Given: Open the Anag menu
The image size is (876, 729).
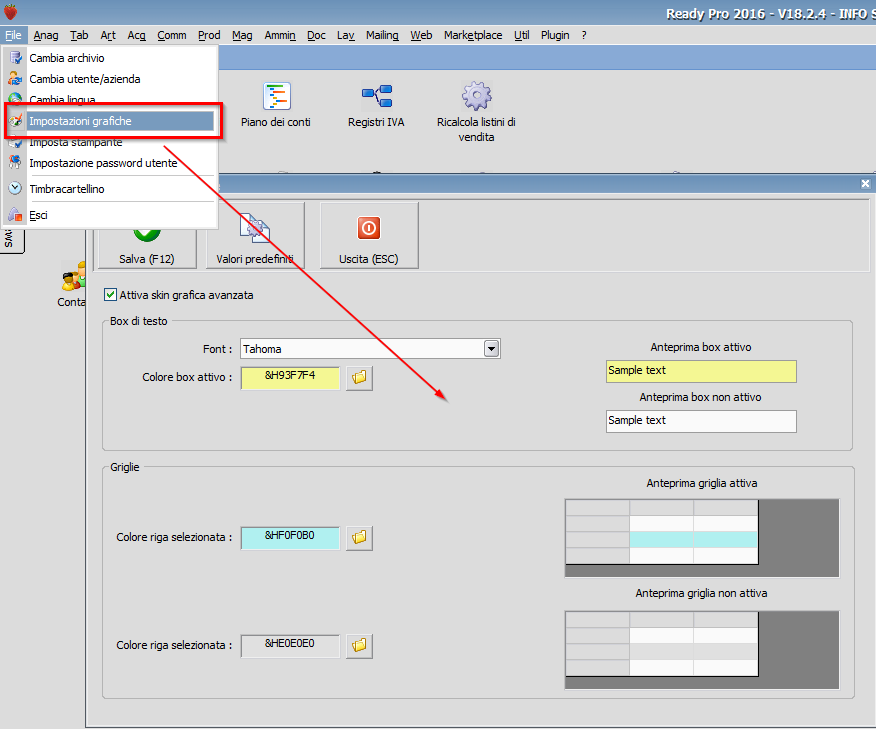Looking at the screenshot, I should (x=46, y=35).
